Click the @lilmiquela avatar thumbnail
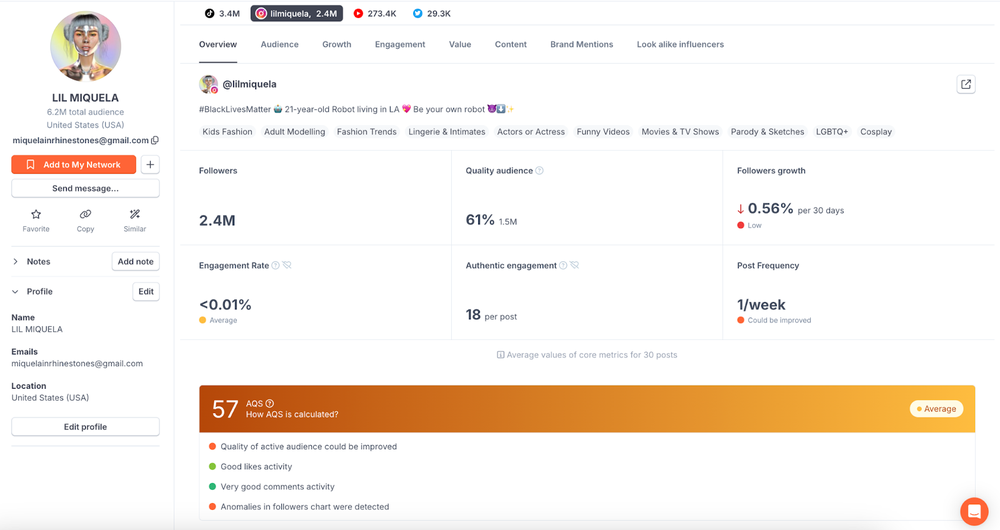Viewport: 1000px width, 530px height. [209, 84]
